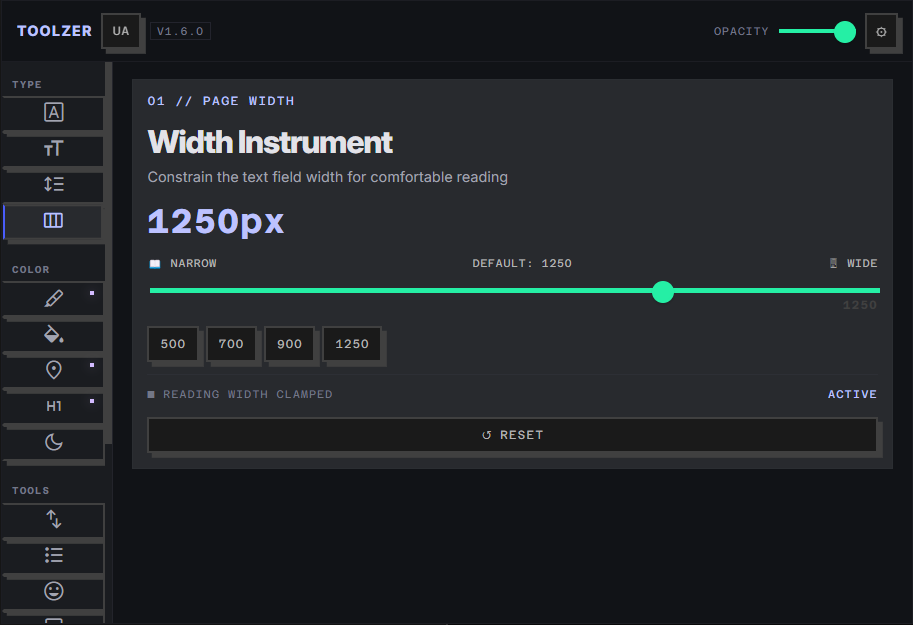The width and height of the screenshot is (913, 625).
Task: Click the Width Instrument heading
Action: pyautogui.click(x=270, y=142)
